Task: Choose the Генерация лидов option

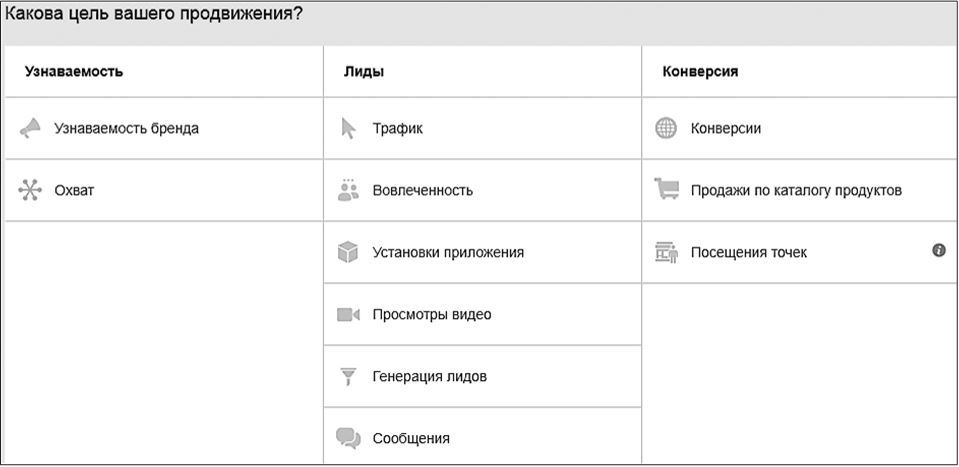Action: point(429,377)
